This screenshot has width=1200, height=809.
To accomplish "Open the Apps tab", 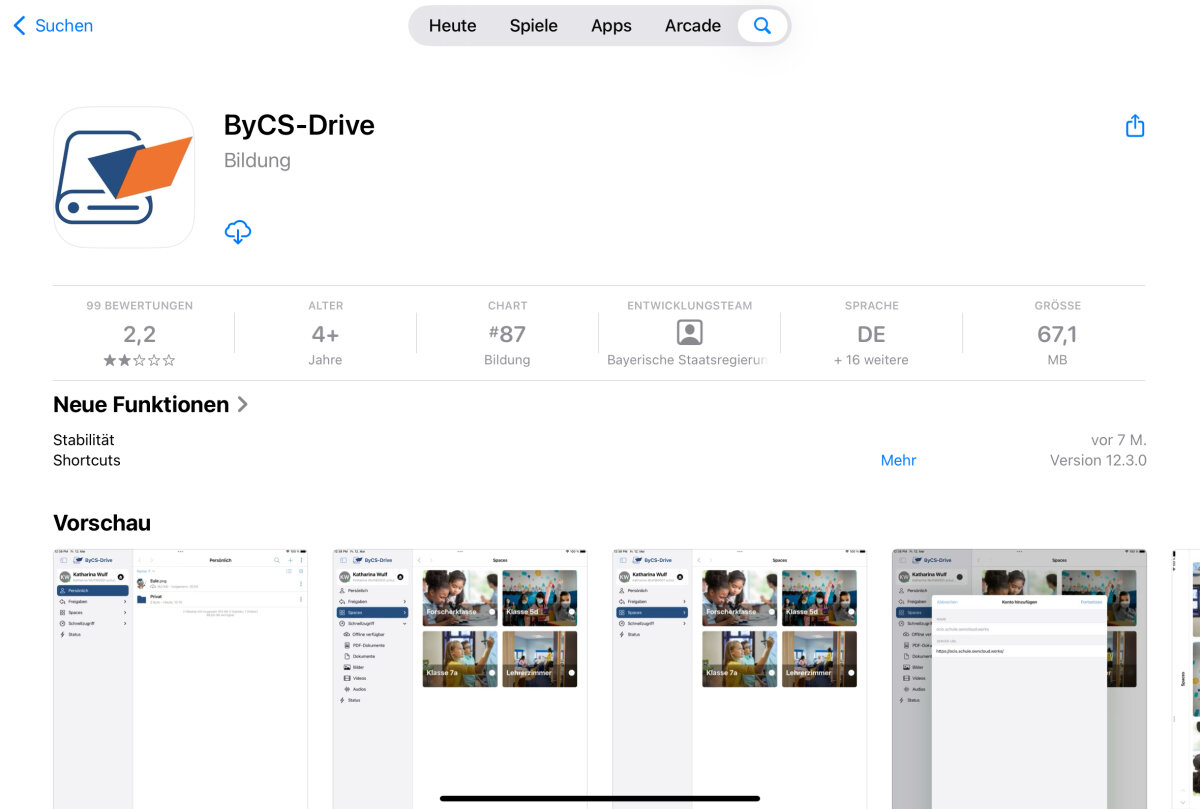I will (611, 26).
